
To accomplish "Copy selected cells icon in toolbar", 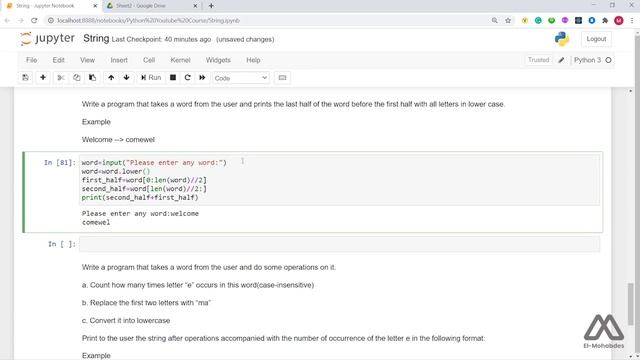I will point(76,78).
